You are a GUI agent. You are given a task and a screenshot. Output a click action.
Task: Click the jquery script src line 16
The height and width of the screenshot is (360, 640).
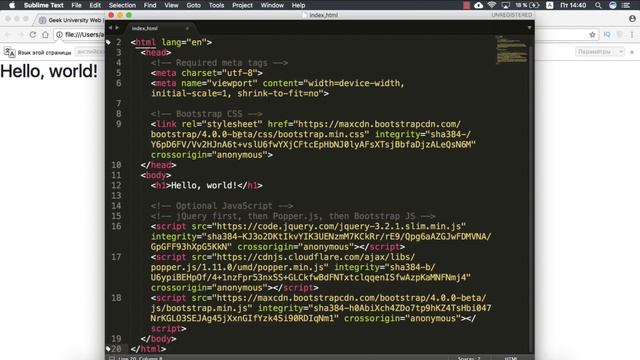click(308, 226)
